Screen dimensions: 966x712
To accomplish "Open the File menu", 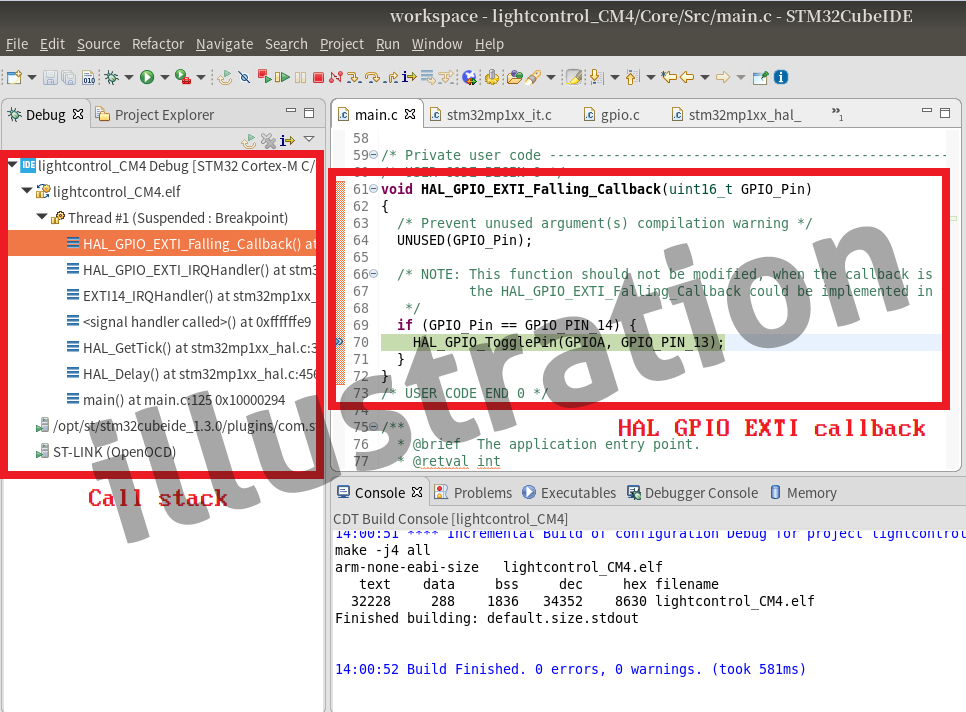I will (x=17, y=44).
